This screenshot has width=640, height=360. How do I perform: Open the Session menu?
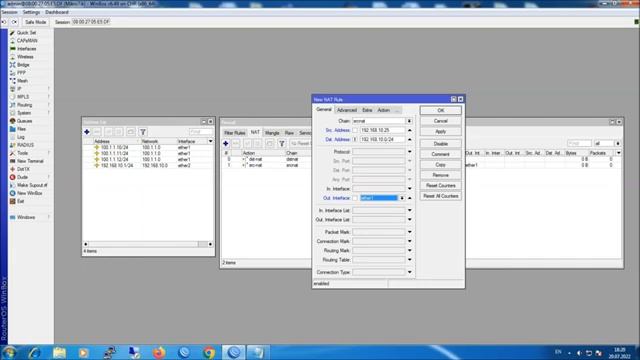9,12
